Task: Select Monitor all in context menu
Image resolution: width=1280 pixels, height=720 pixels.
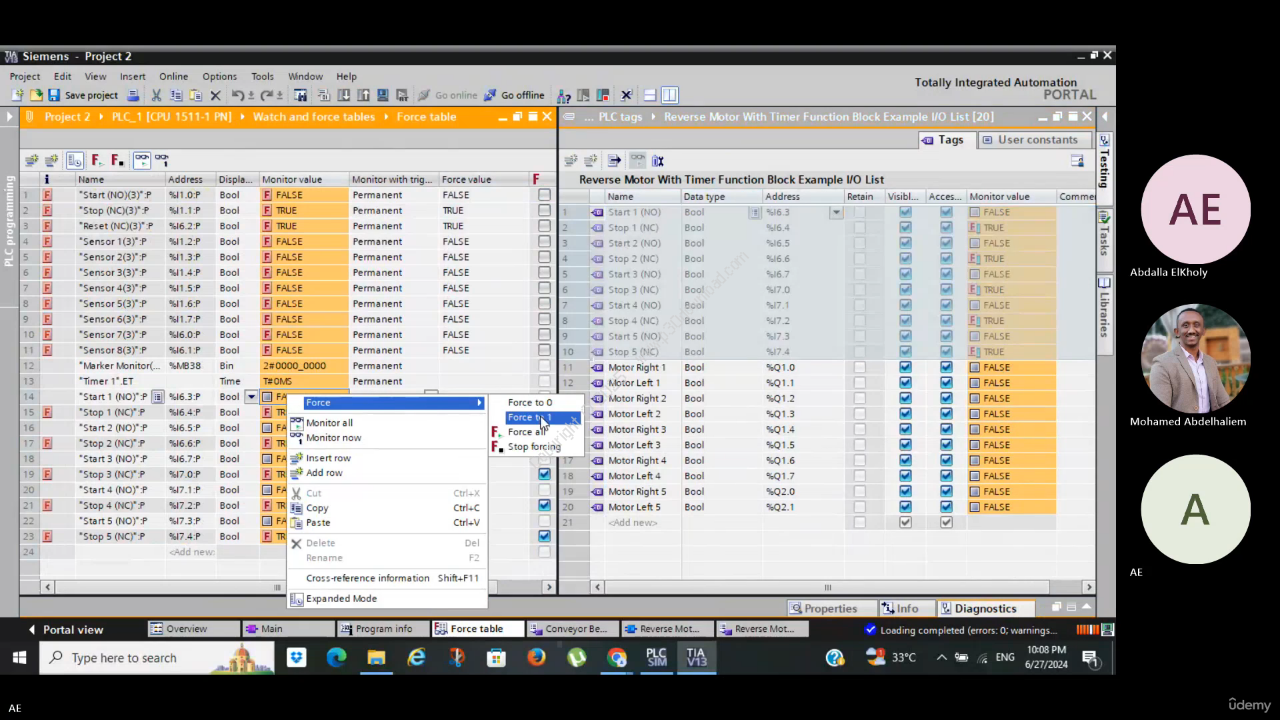Action: coord(329,423)
